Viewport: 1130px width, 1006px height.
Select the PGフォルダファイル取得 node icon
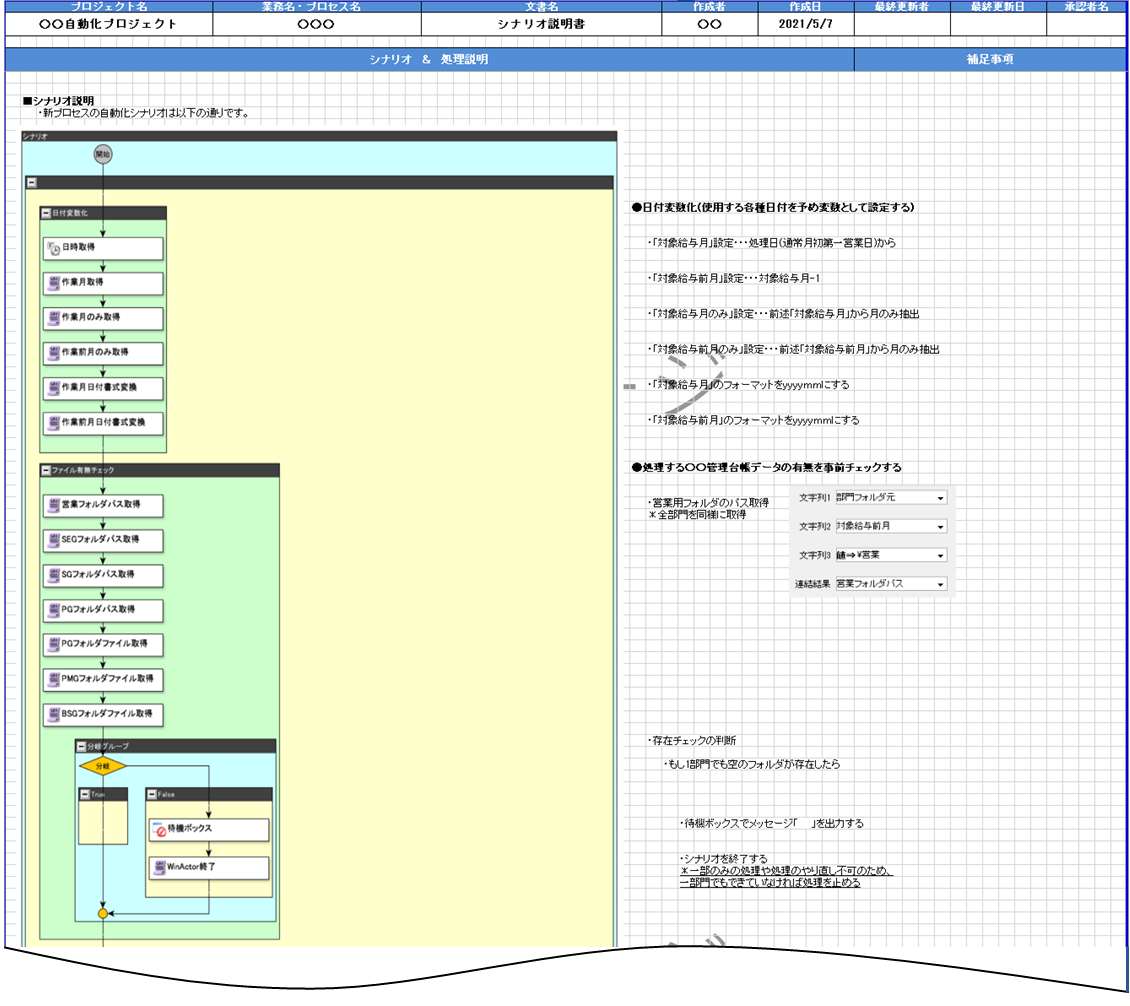click(53, 644)
